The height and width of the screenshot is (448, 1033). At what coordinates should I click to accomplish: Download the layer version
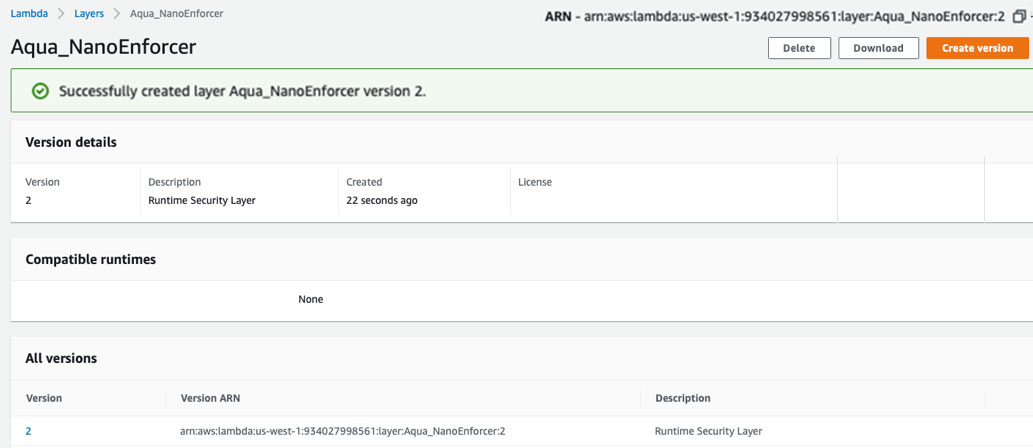pyautogui.click(x=878, y=48)
